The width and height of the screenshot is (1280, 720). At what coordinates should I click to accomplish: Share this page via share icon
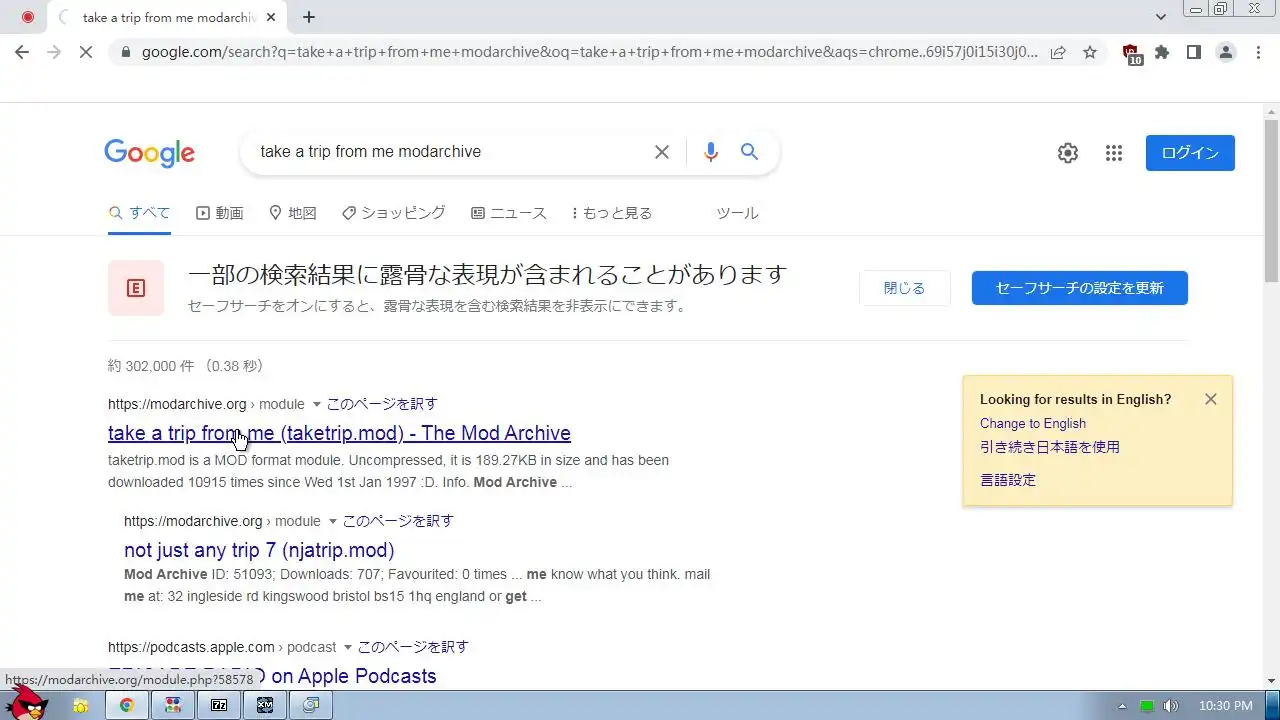click(x=1058, y=52)
